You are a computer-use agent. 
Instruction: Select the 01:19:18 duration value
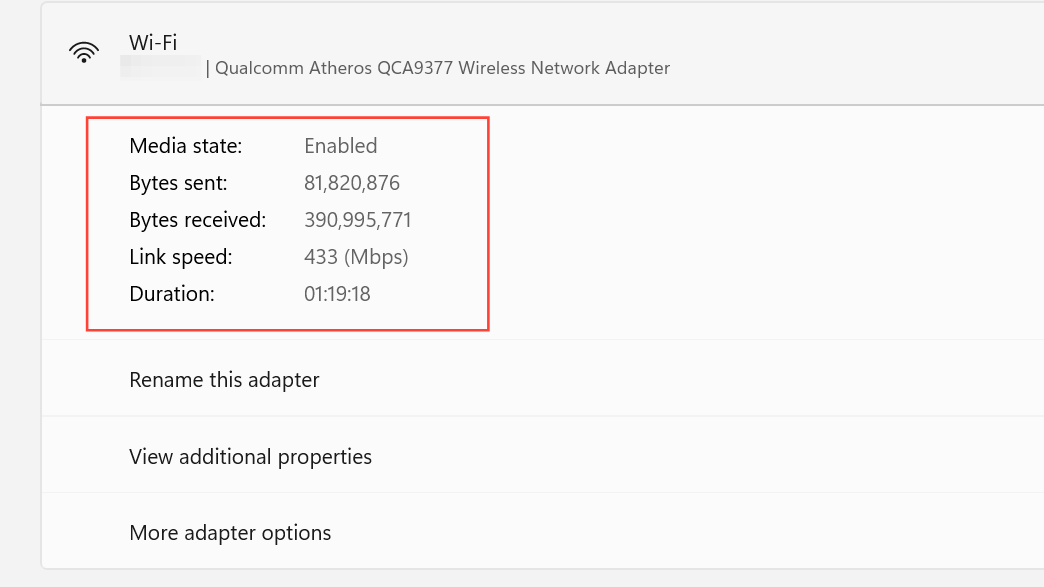pos(337,294)
